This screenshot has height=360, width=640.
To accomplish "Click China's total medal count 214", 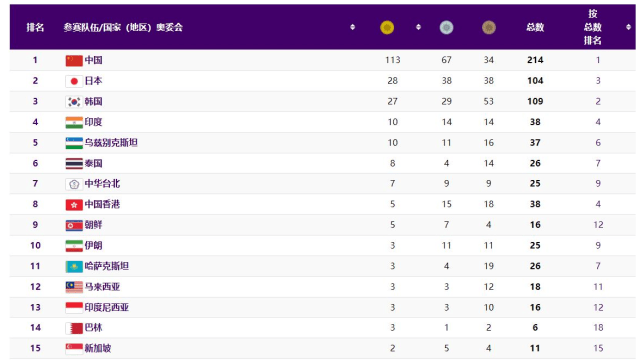I will 535,60.
